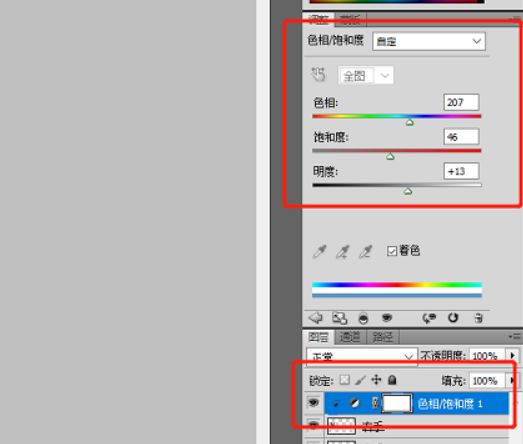Switch to the 通道 channels tab

[x=350, y=337]
